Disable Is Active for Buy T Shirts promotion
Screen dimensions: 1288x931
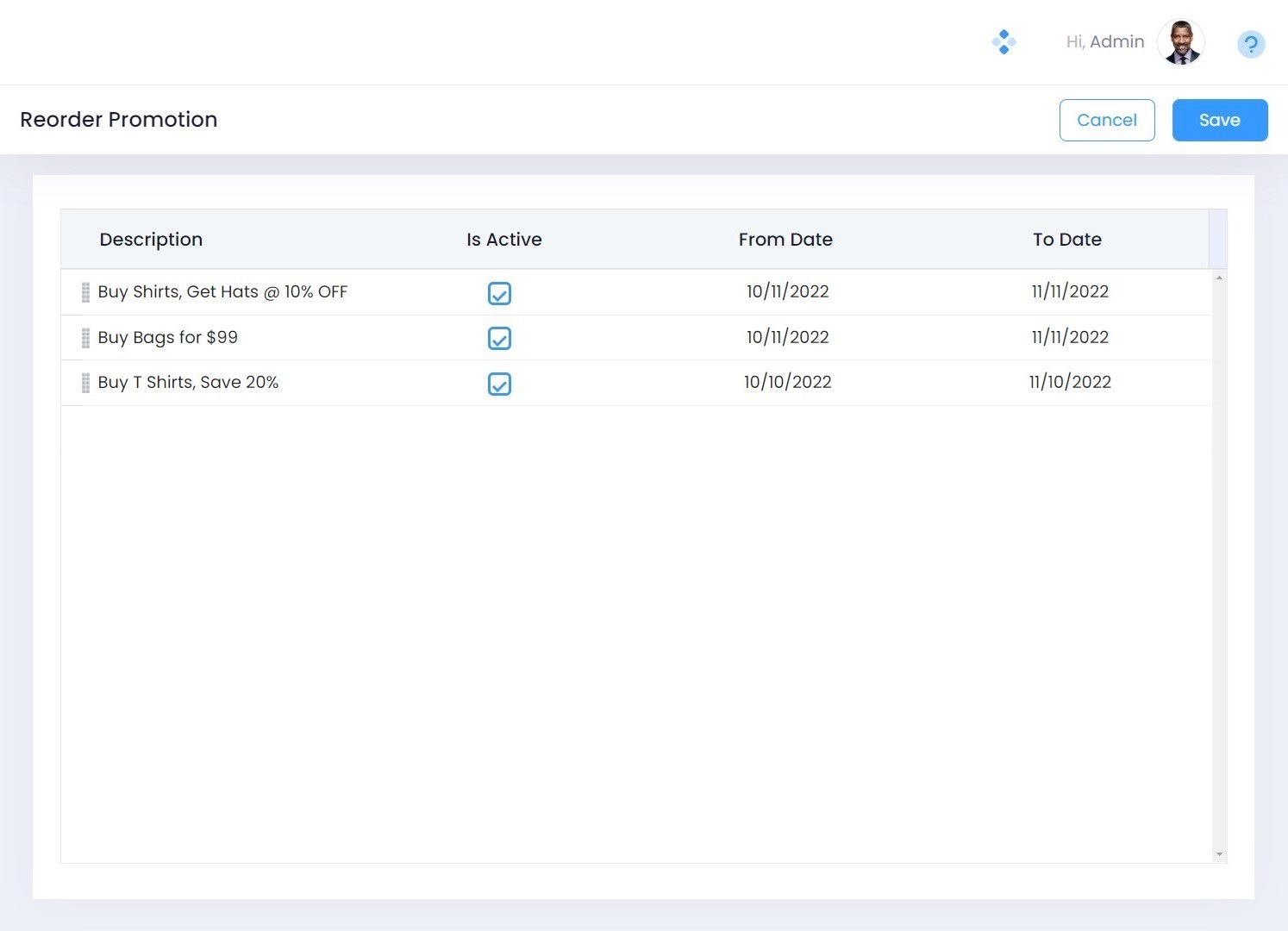coord(499,384)
